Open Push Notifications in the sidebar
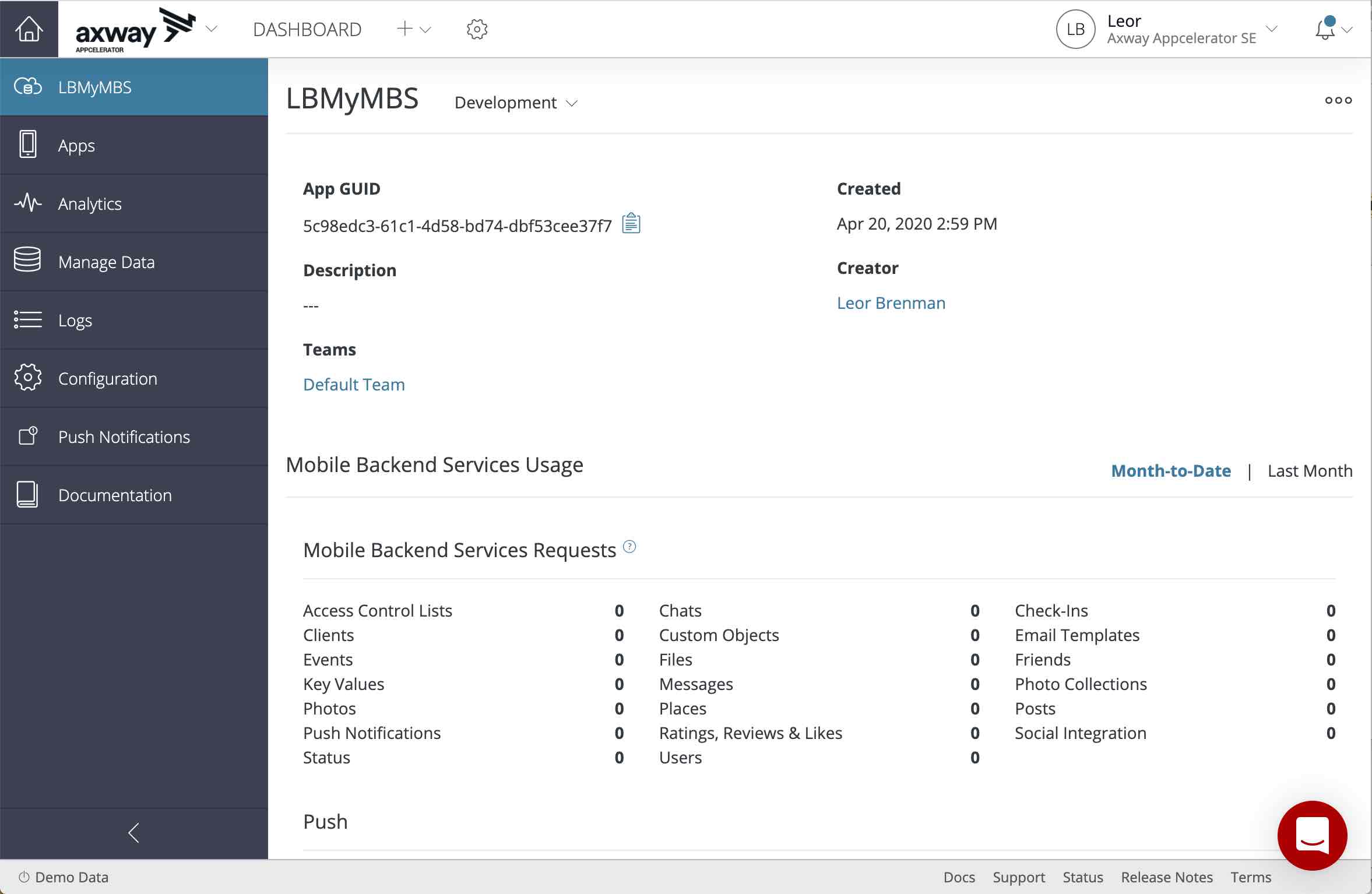This screenshot has height=894, width=1372. pos(134,437)
